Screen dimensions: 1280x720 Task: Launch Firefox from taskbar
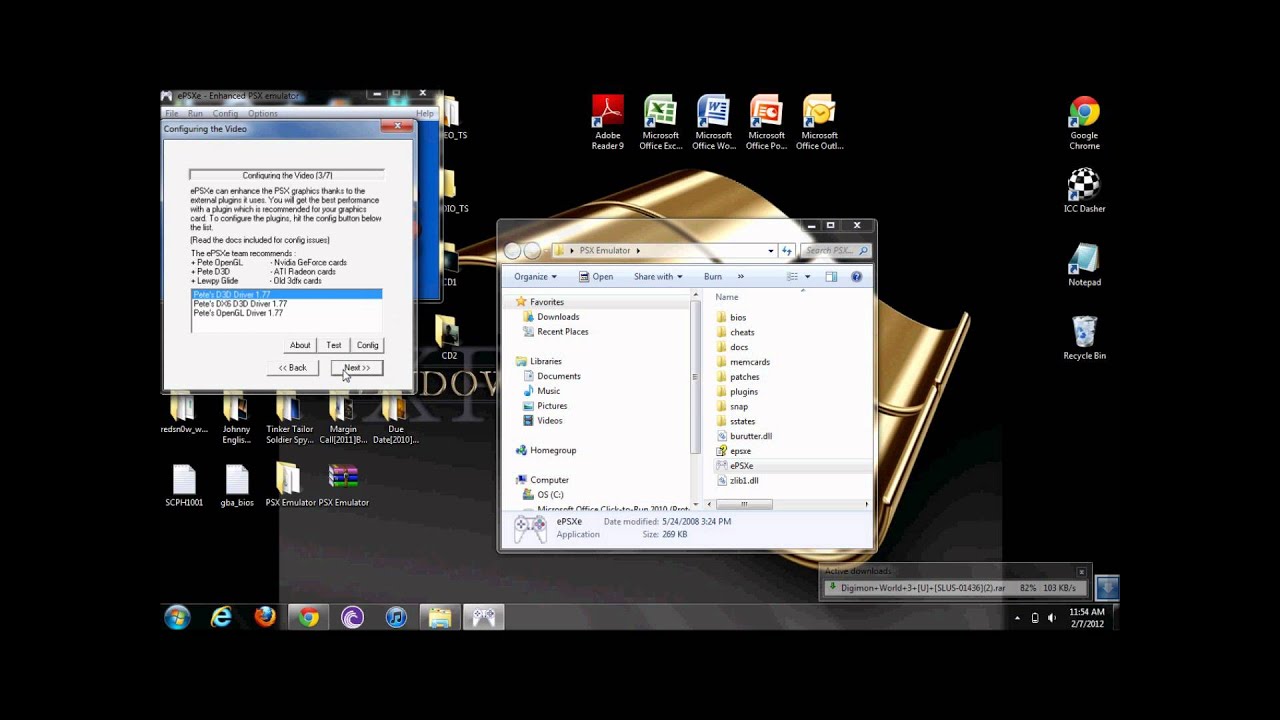265,617
